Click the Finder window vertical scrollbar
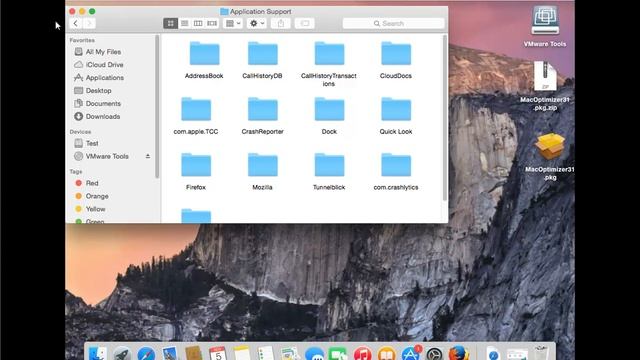 coord(444,118)
